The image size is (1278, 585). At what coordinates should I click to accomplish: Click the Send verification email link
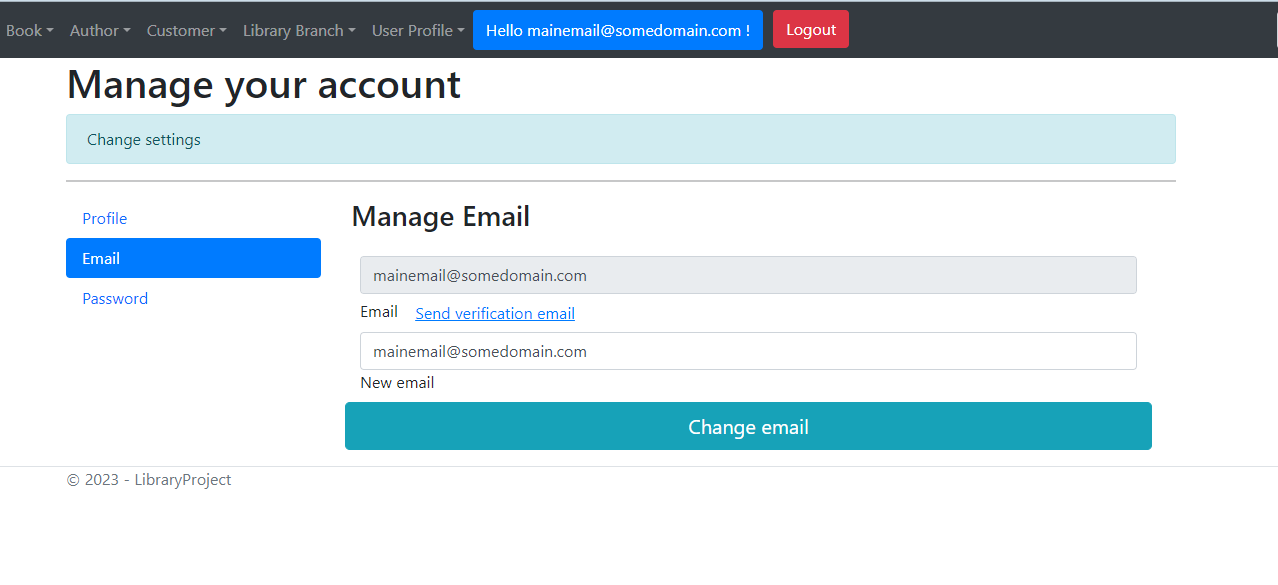coord(494,313)
